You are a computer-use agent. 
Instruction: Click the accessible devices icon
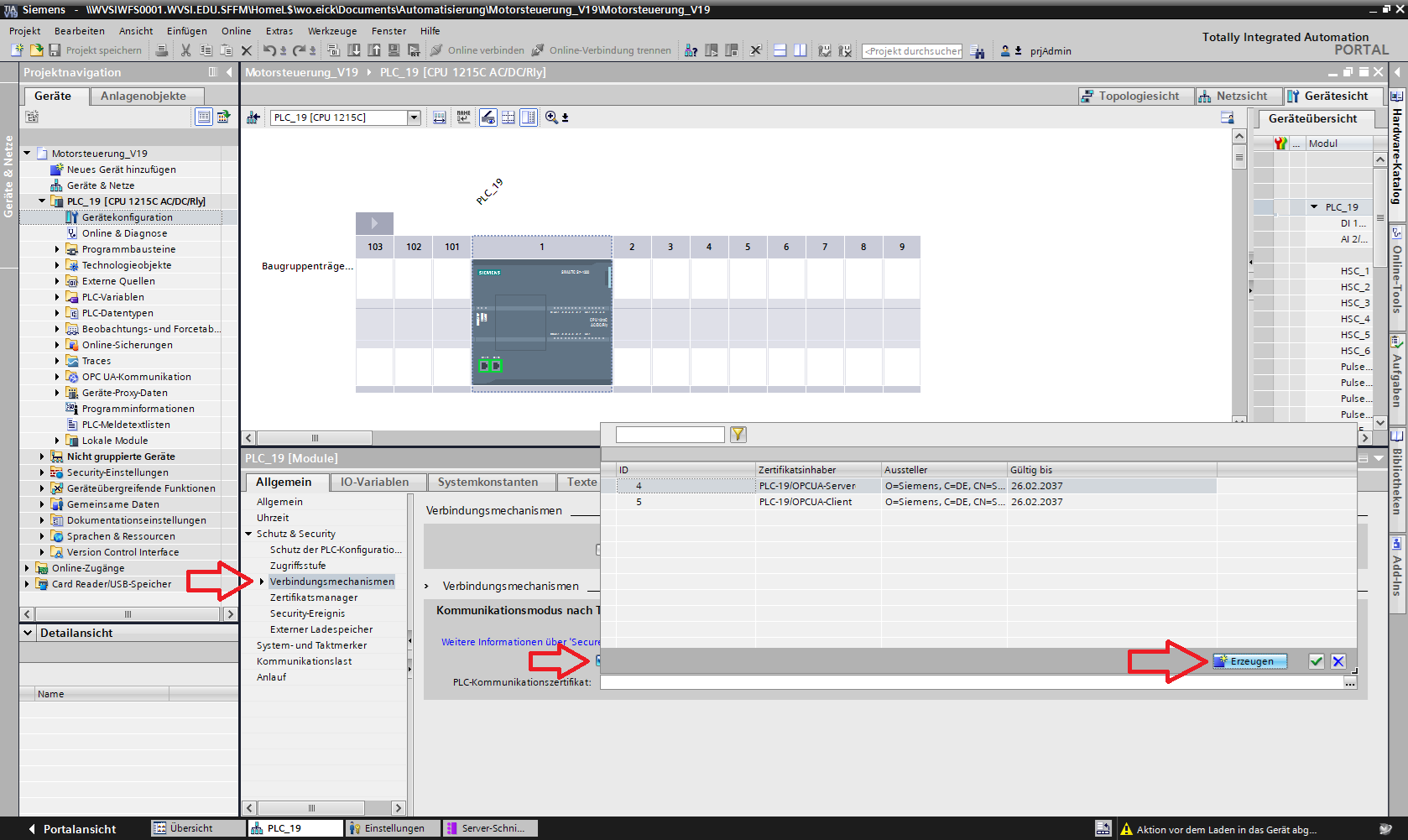click(691, 50)
